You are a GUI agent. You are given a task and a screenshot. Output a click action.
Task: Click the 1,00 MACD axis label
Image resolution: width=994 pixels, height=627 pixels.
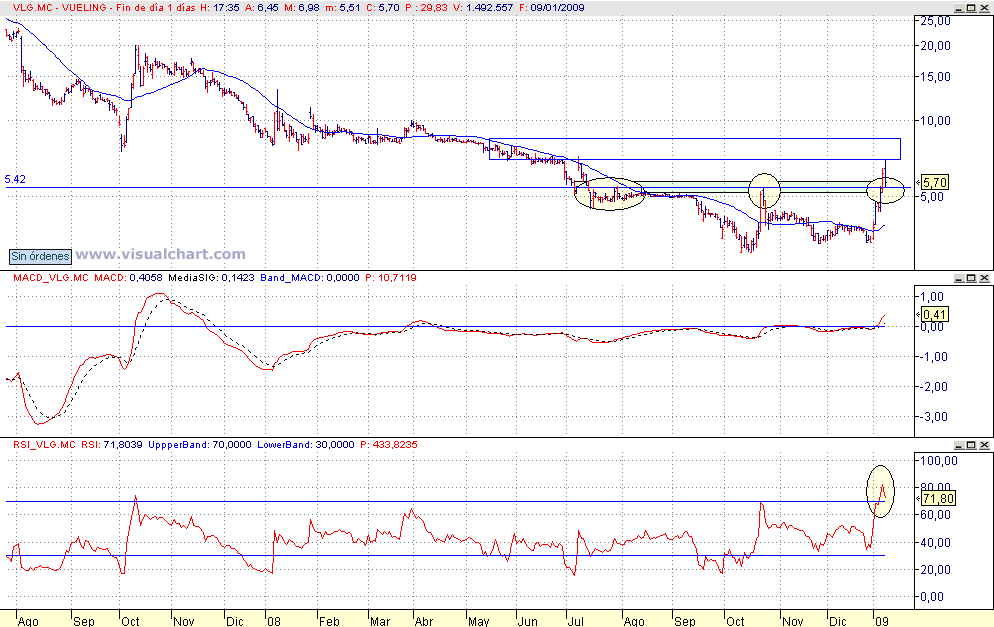(x=932, y=297)
